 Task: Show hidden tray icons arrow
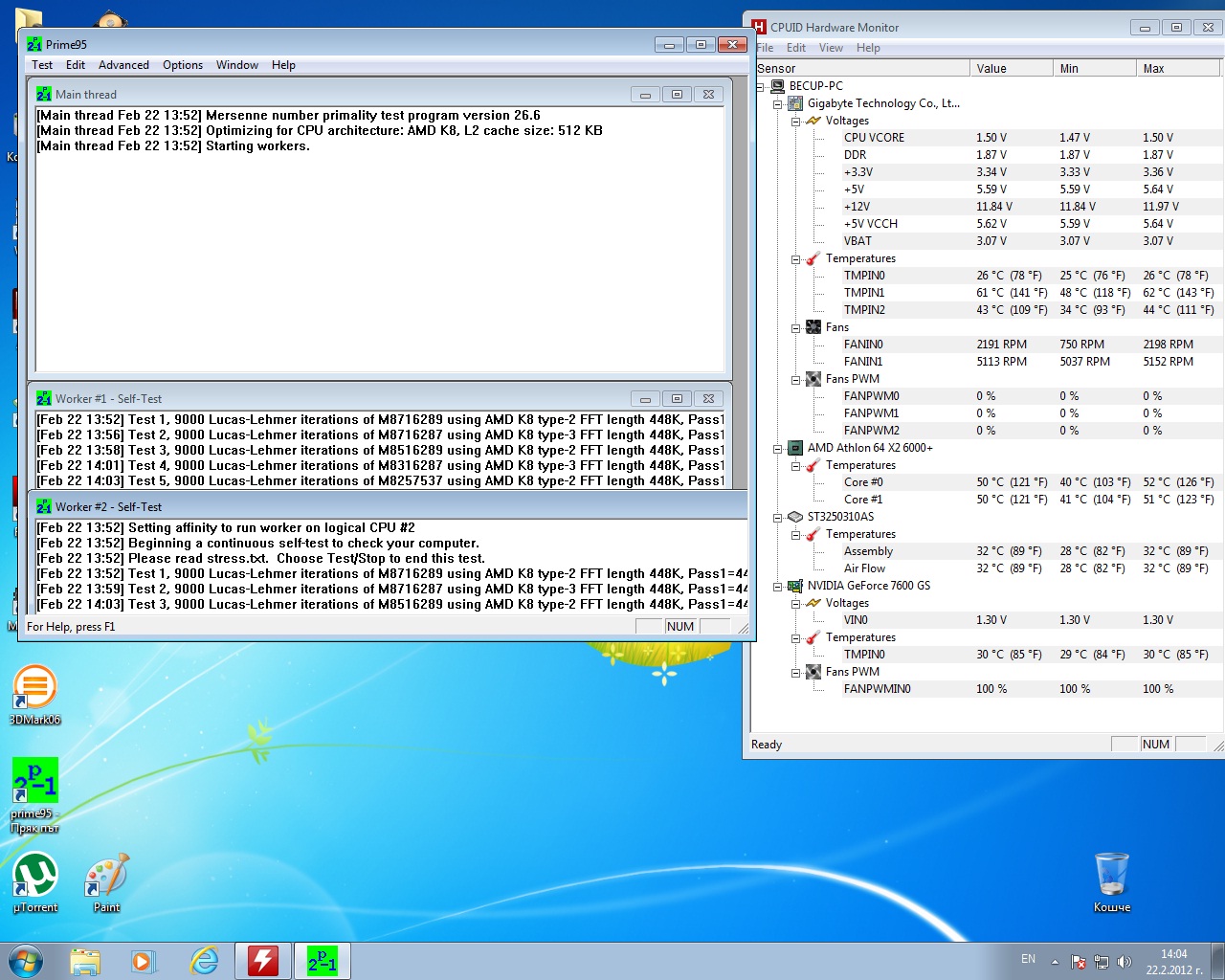(x=1055, y=962)
